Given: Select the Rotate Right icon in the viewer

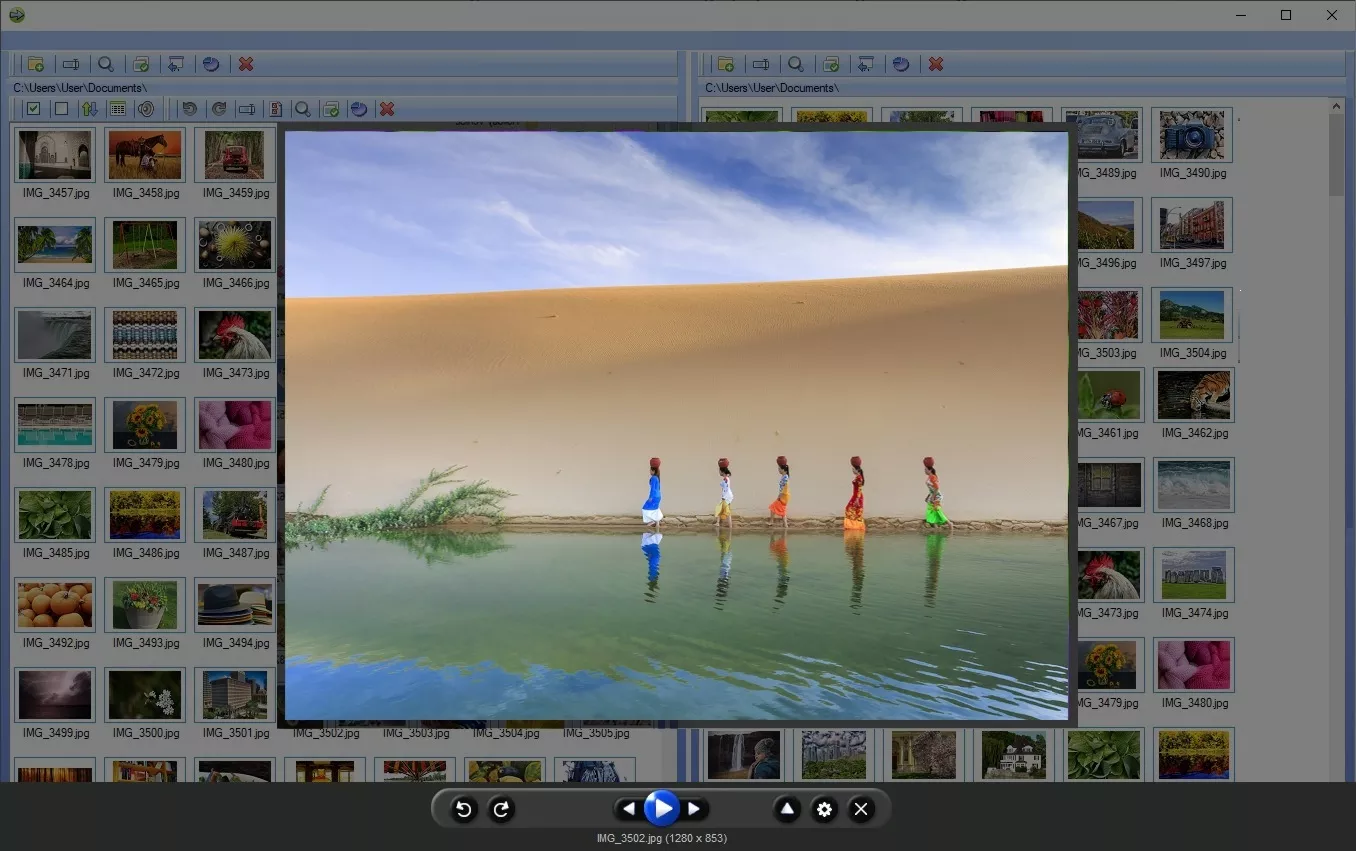Looking at the screenshot, I should pyautogui.click(x=501, y=809).
